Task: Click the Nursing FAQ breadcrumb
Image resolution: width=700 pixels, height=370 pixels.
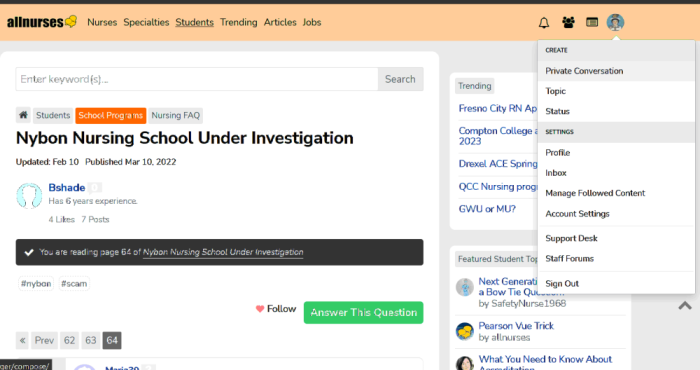Action: [175, 115]
